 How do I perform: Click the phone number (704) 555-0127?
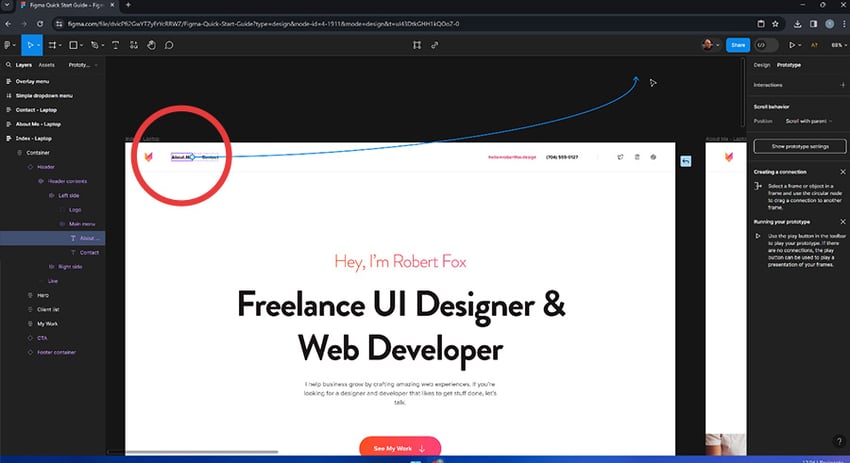coord(562,157)
